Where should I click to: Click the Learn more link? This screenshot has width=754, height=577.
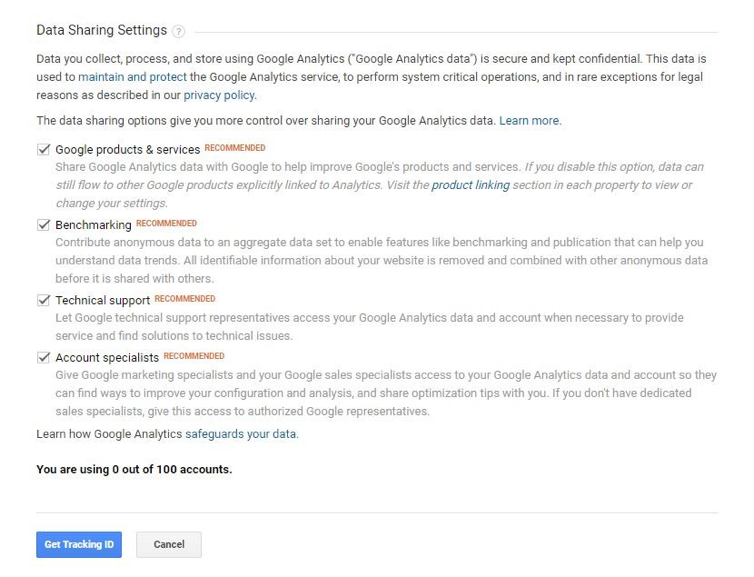click(530, 121)
